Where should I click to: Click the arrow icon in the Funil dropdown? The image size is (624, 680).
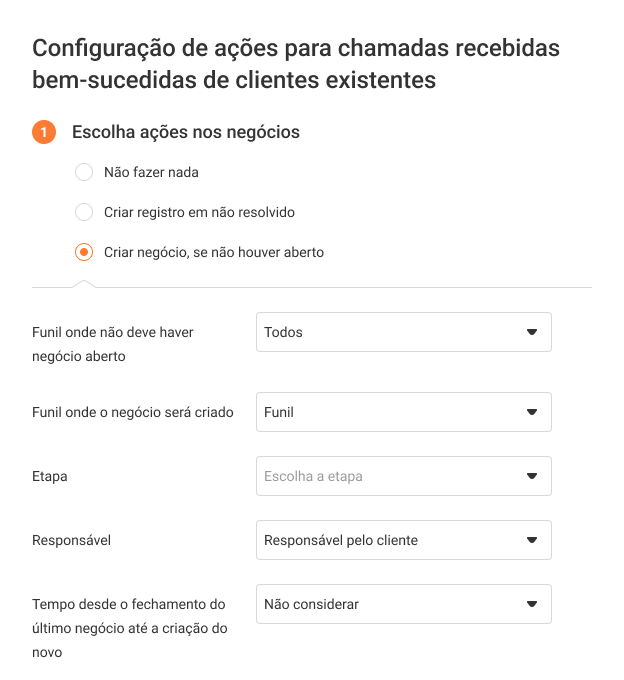(532, 412)
